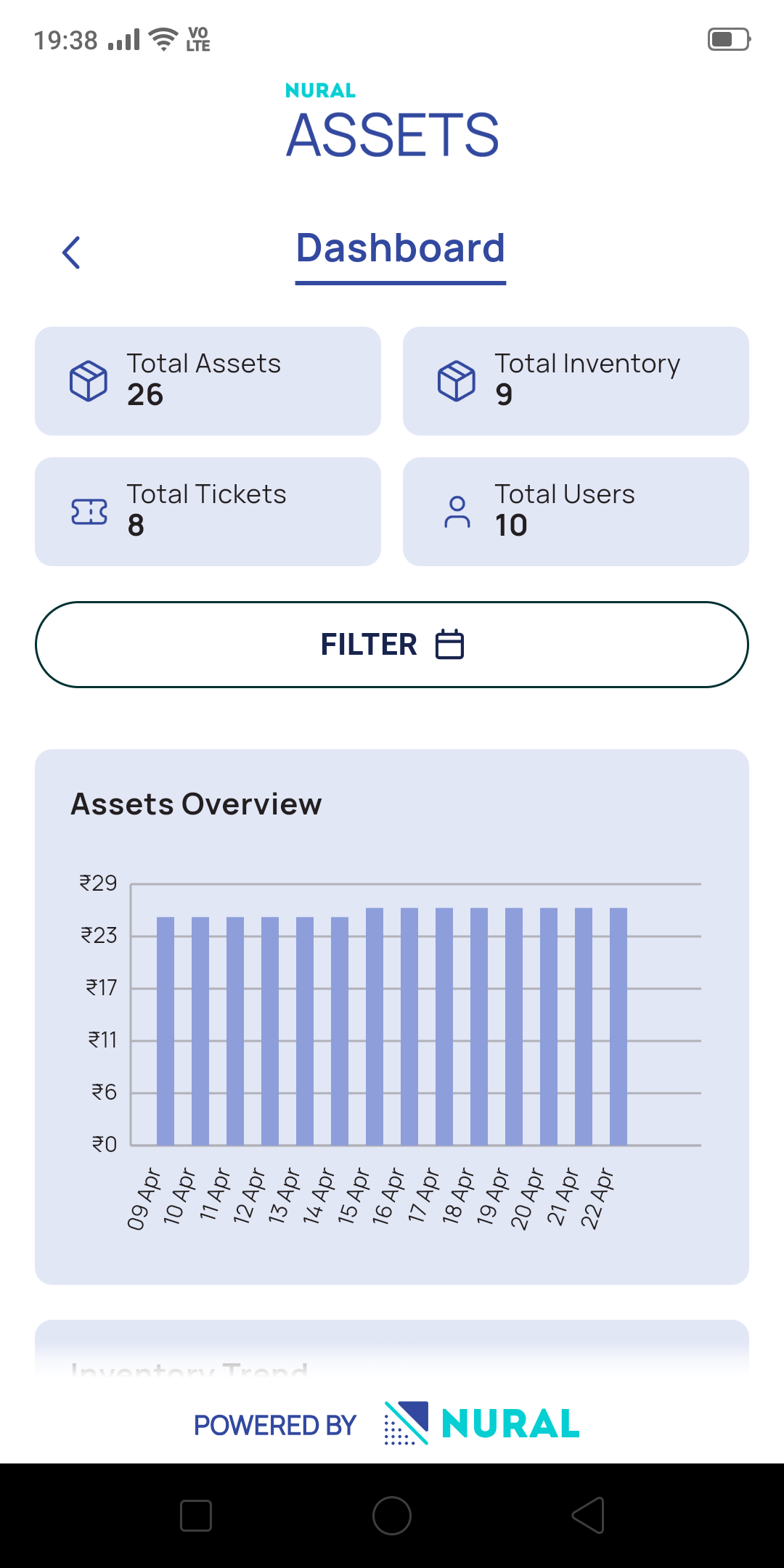The width and height of the screenshot is (784, 1568).
Task: Select the 13 Apr bar in the chart
Action: click(x=305, y=1031)
